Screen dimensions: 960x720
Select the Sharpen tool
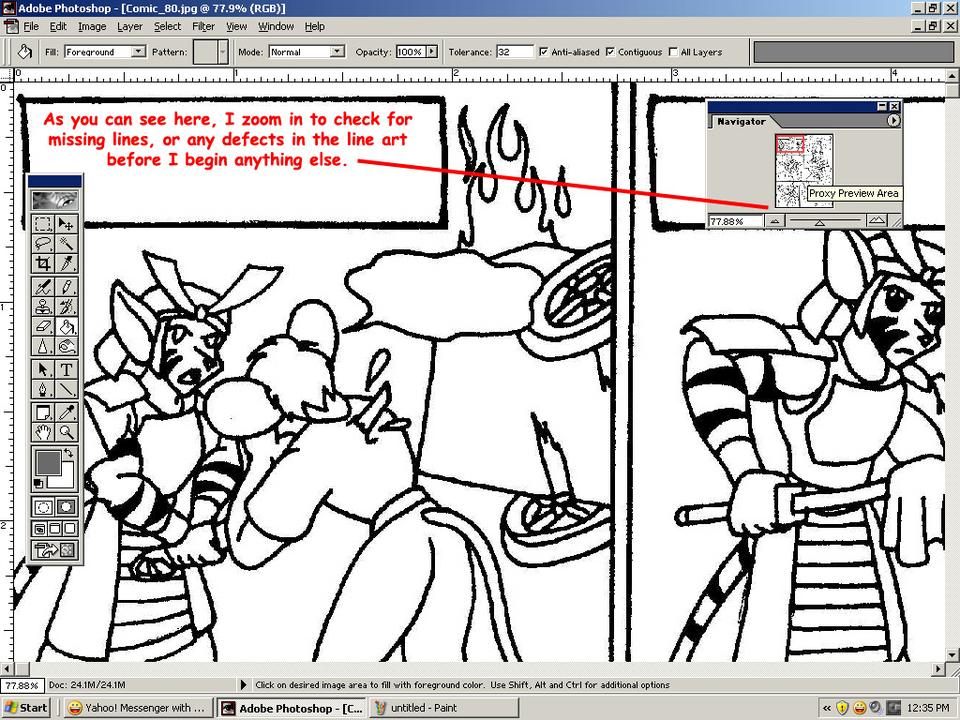click(x=43, y=345)
